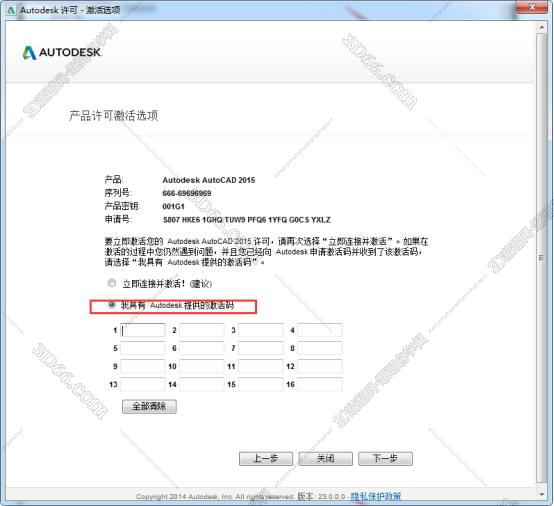This screenshot has width=554, height=506.
Task: Click activation code field 1
Action: point(143,330)
